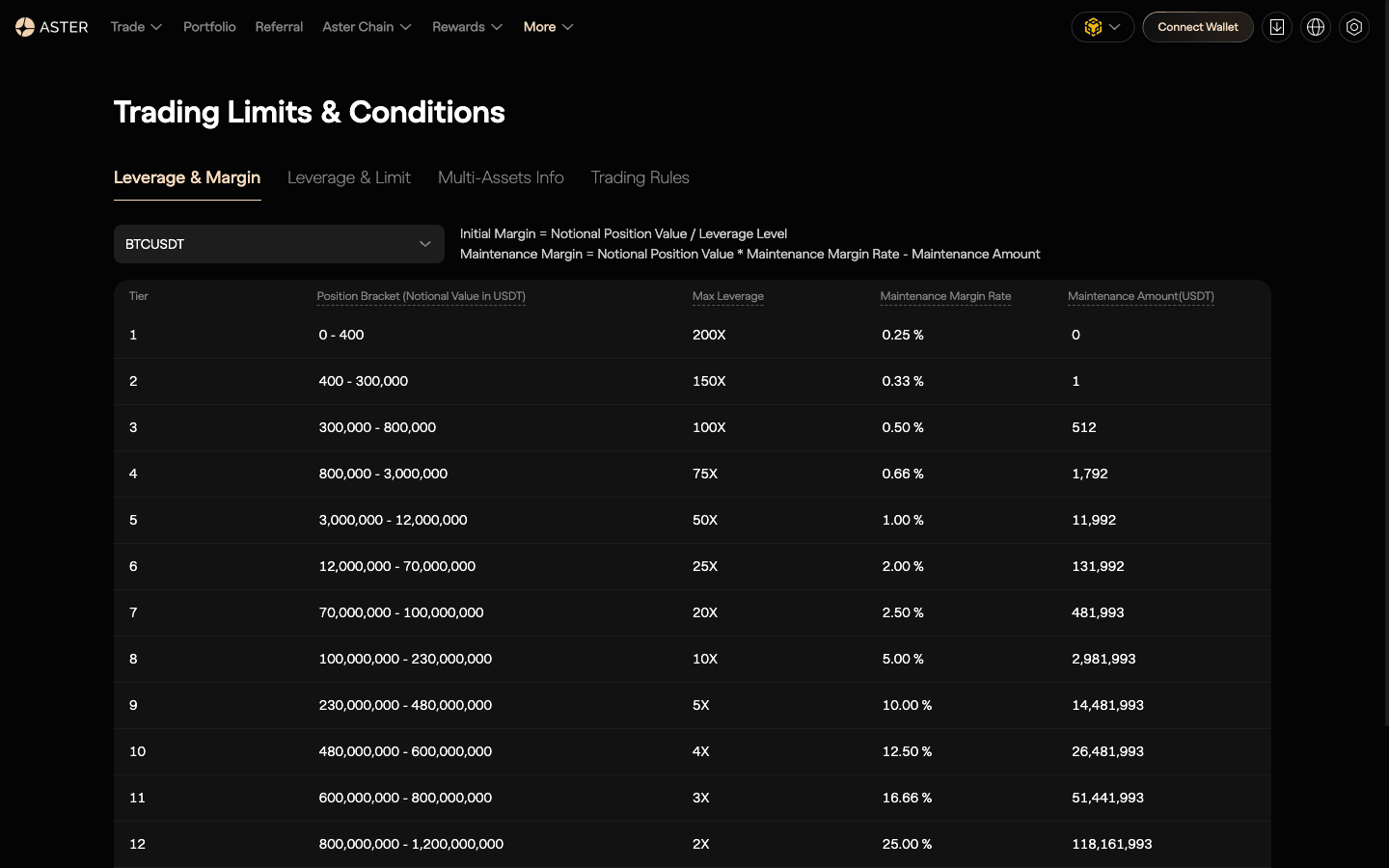Click the 20X leverage cell

coord(705,612)
